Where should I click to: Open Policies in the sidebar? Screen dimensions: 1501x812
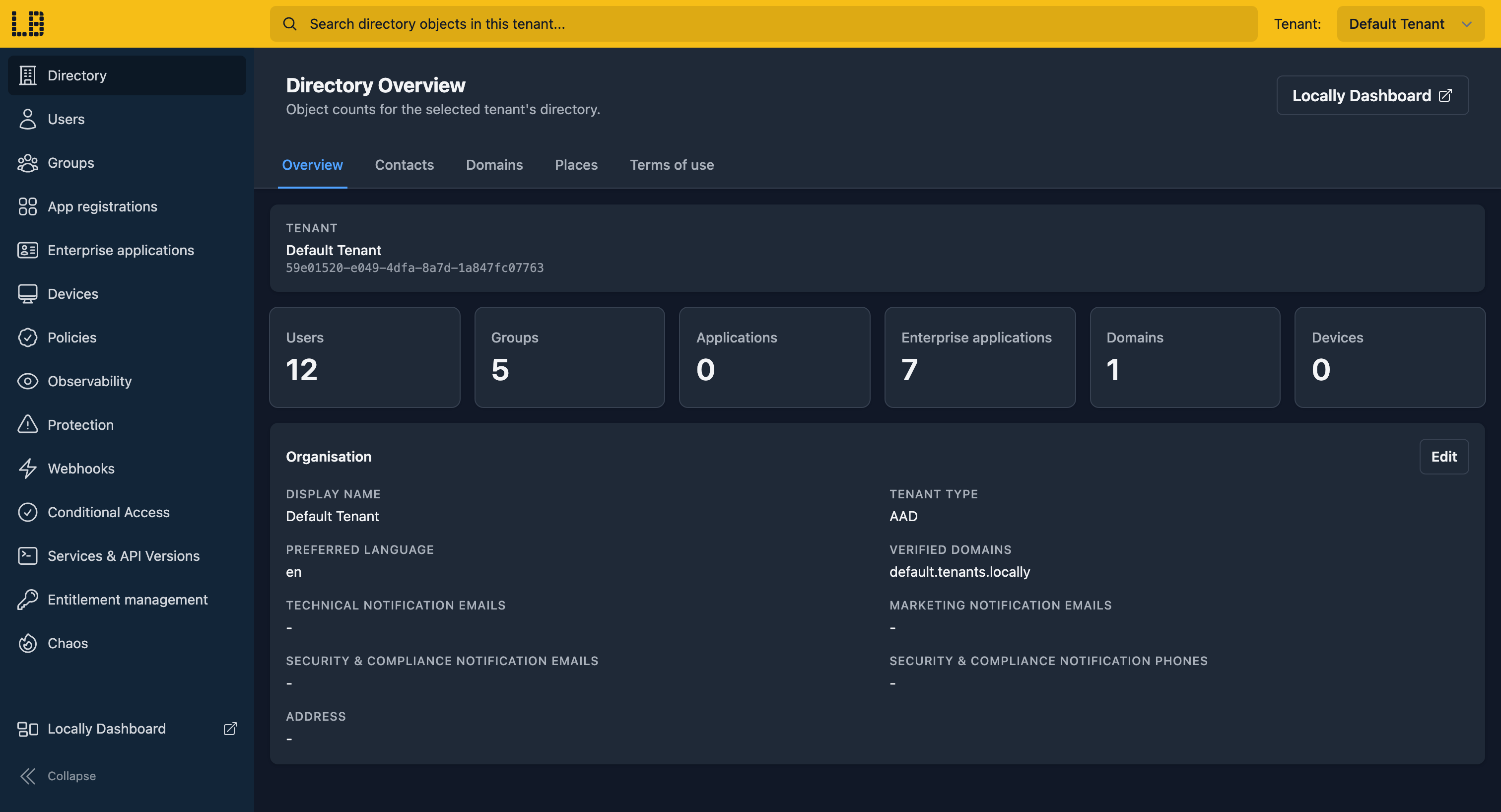[127, 338]
